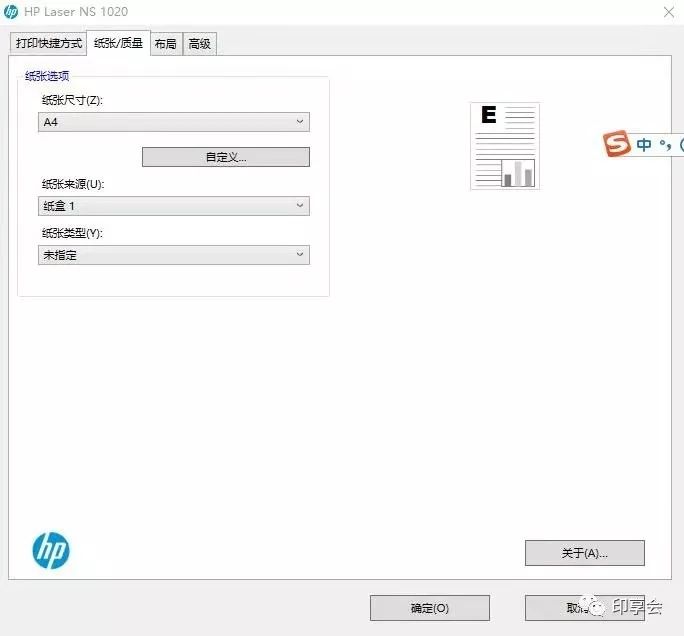Toggle the Sogou punctuation mode icon
The image size is (684, 636).
[x=666, y=144]
